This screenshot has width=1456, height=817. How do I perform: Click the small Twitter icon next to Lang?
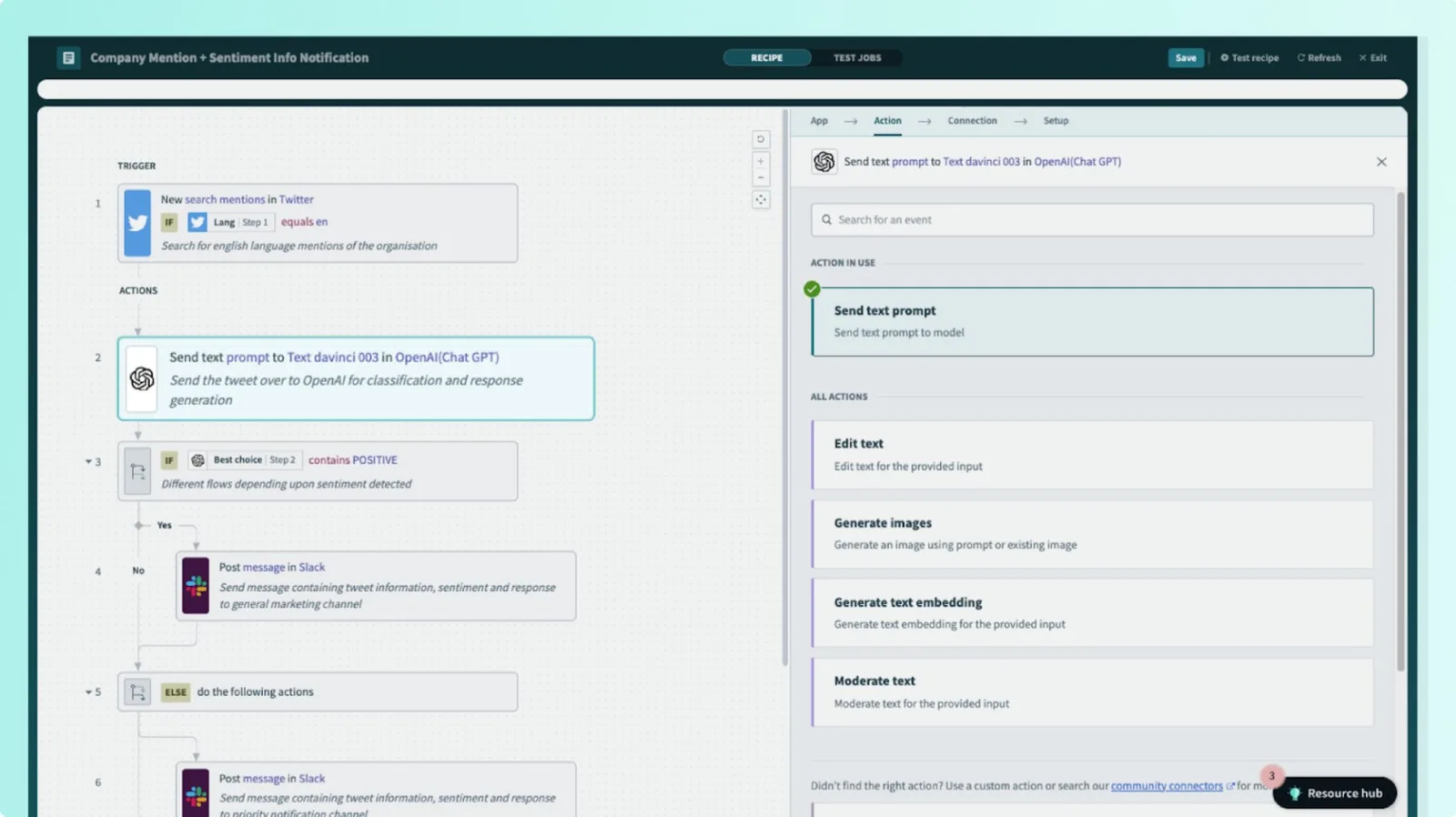[x=197, y=222]
